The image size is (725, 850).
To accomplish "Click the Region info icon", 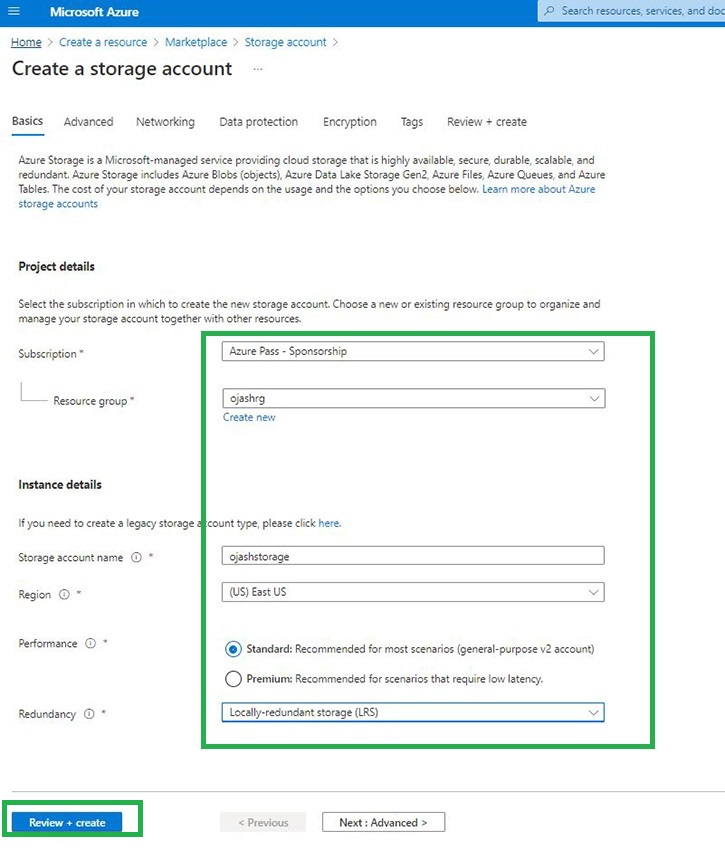I will coord(64,595).
